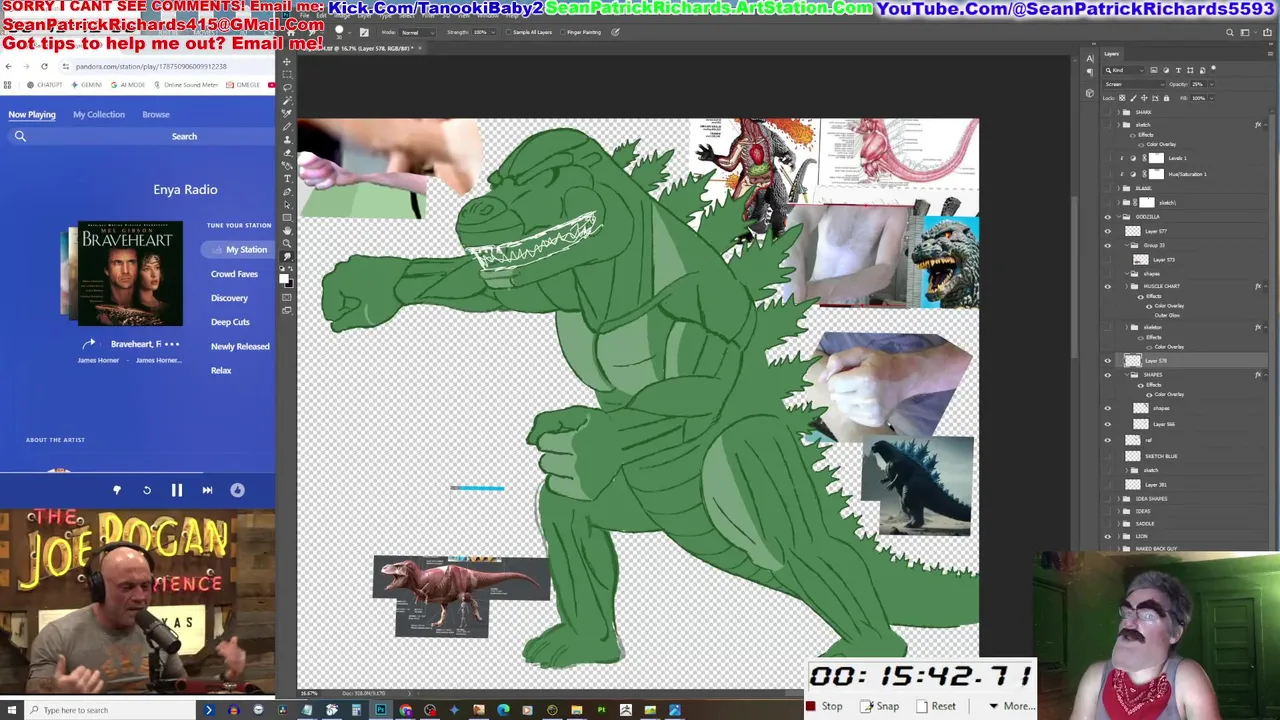Screen dimensions: 1280x720
Task: Switch to Pandora My Collection tab
Action: pyautogui.click(x=99, y=114)
